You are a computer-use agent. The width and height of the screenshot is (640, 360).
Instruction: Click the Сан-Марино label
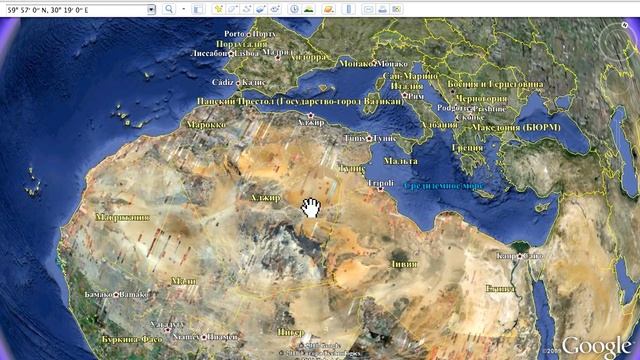pos(410,76)
